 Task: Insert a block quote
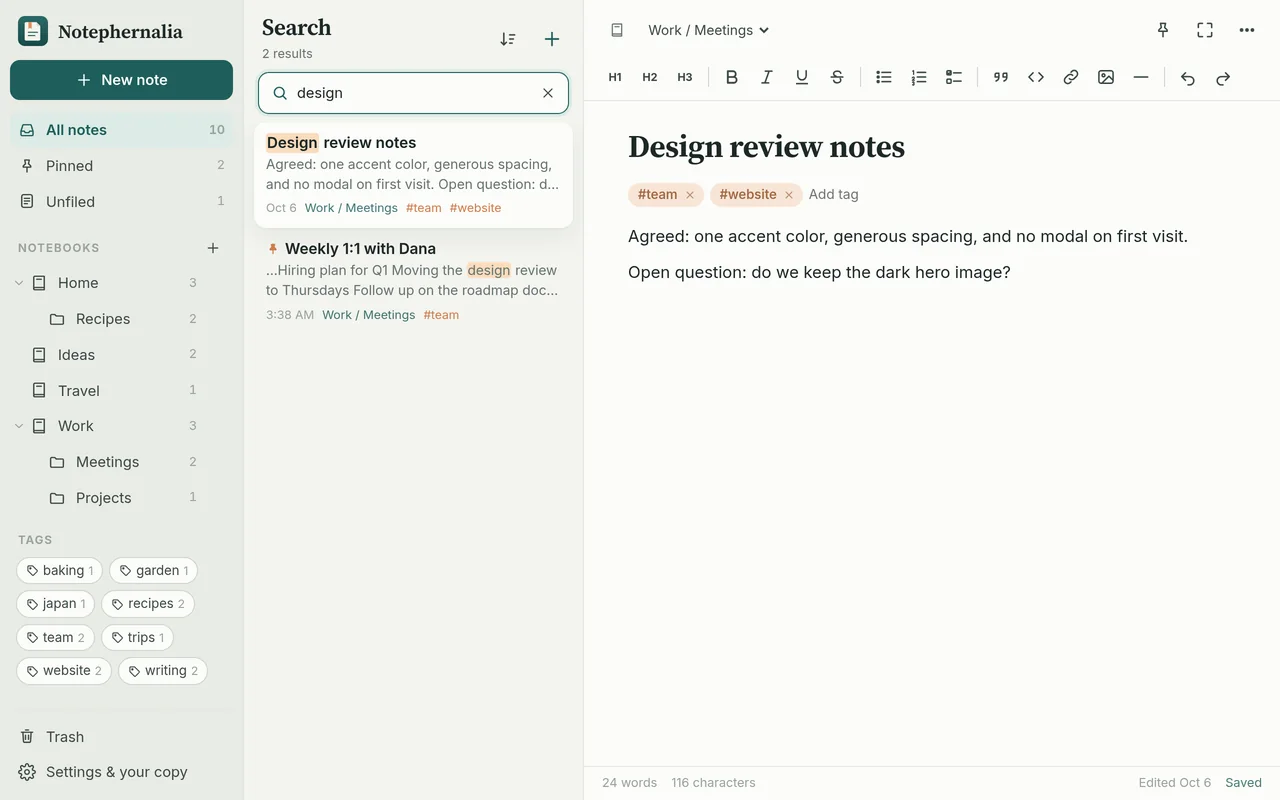pyautogui.click(x=1001, y=77)
